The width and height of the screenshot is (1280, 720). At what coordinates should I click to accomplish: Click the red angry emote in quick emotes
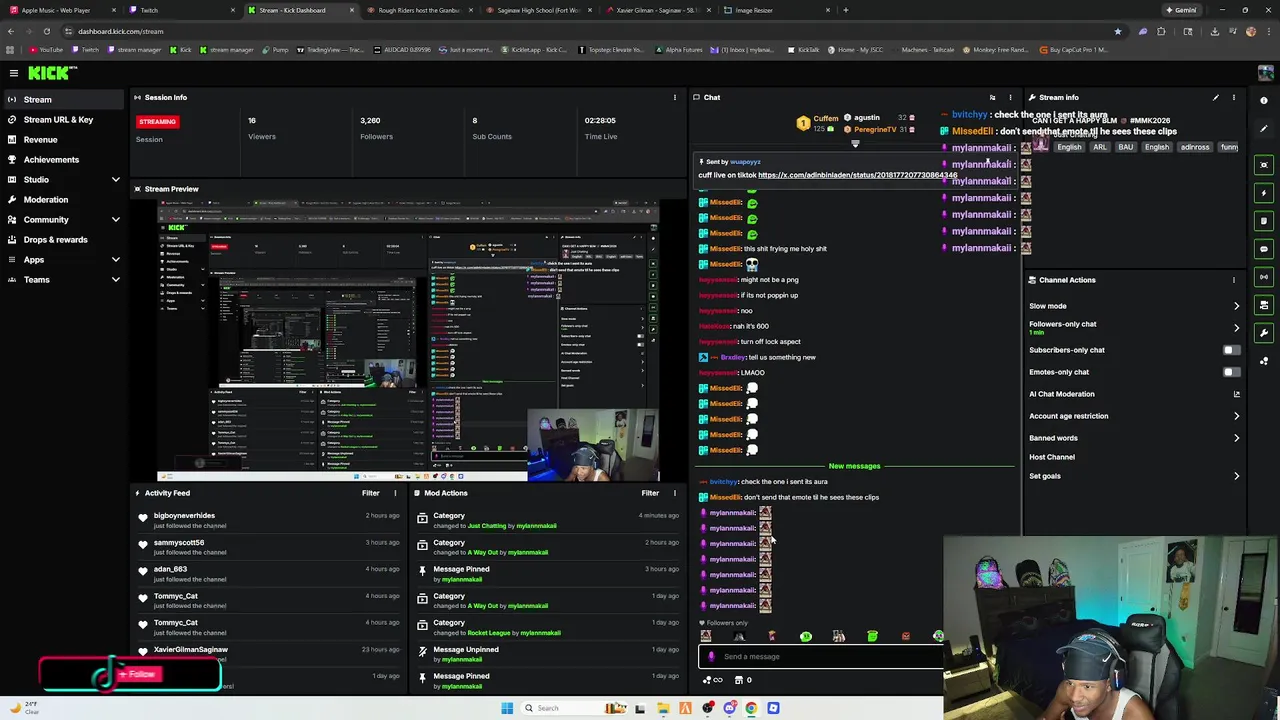(905, 636)
